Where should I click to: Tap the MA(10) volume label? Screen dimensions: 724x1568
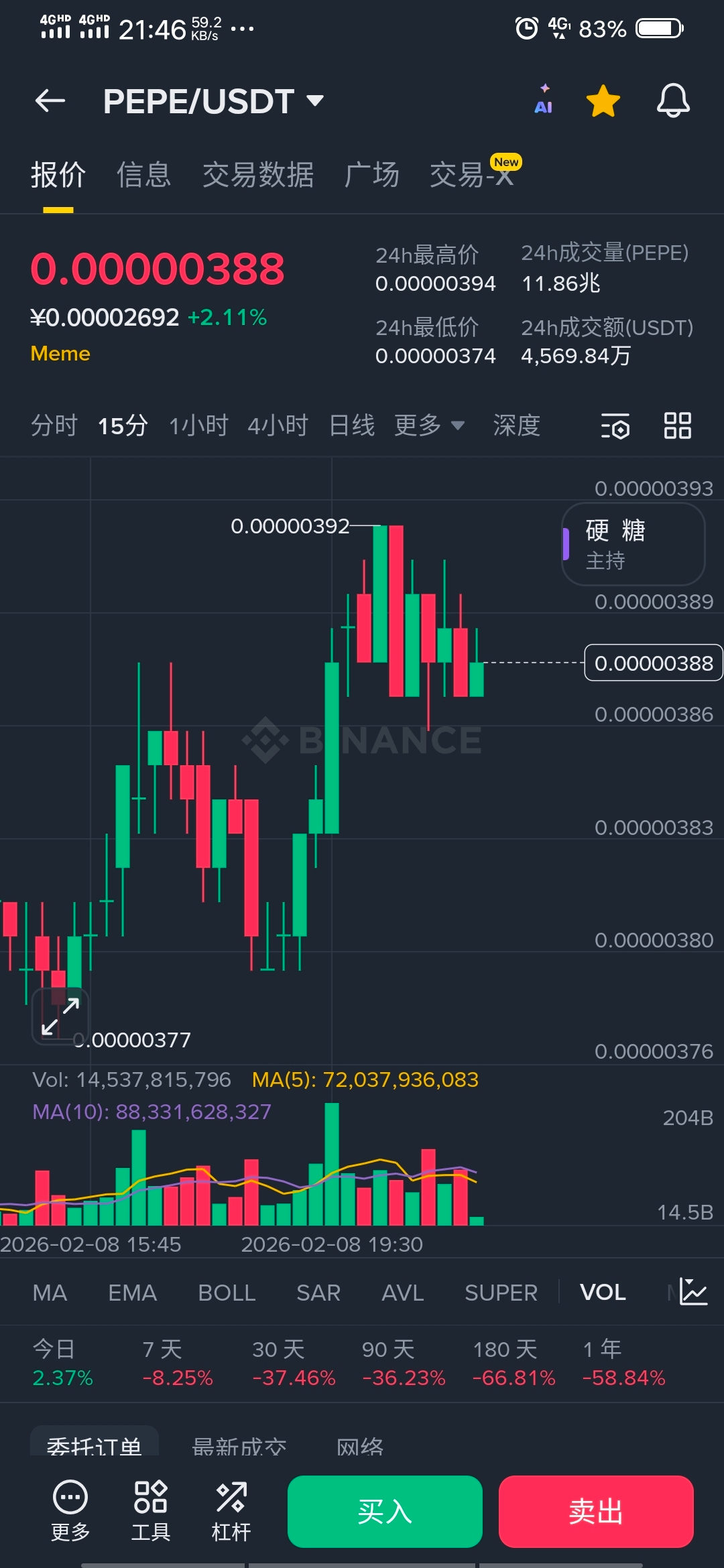click(x=152, y=1112)
